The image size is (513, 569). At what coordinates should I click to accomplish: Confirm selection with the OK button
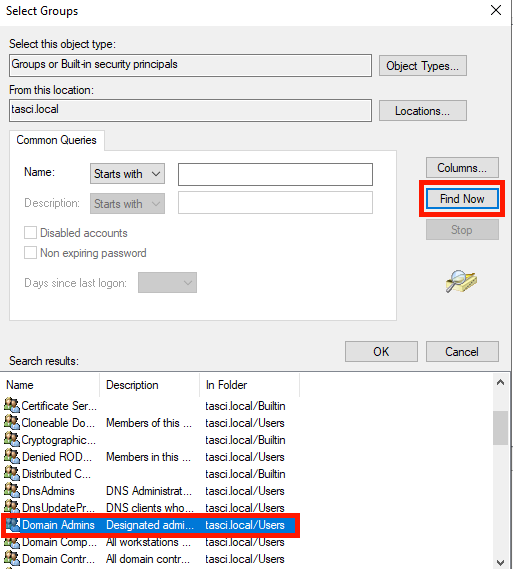coord(381,351)
